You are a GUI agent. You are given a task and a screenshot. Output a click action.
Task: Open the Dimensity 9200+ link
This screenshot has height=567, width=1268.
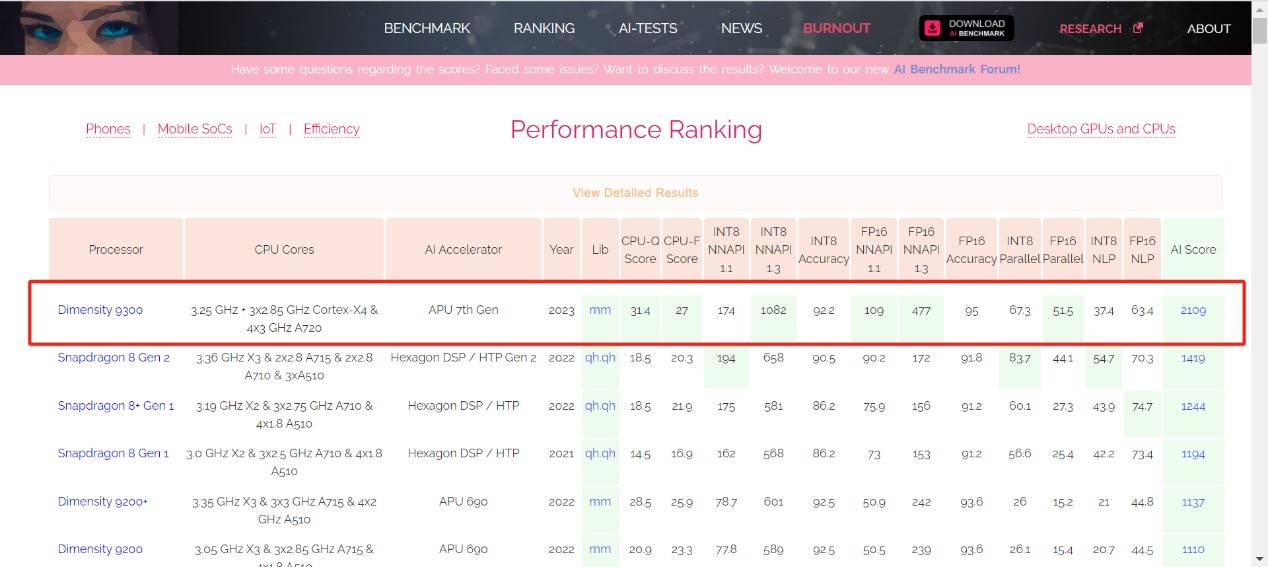point(103,502)
